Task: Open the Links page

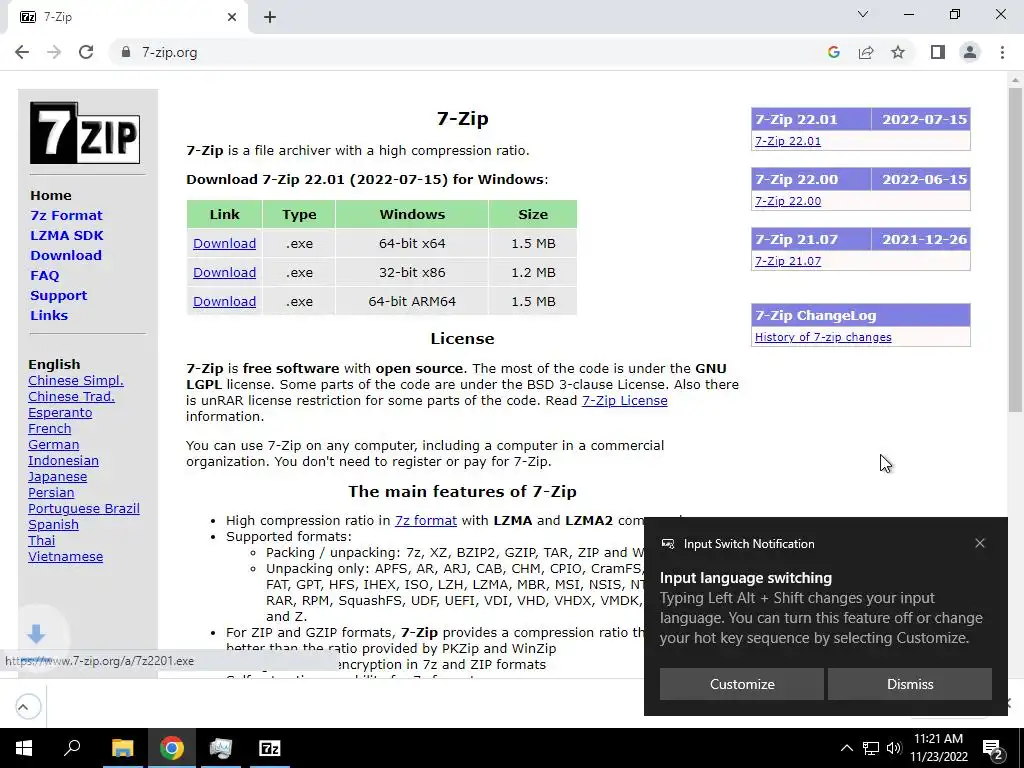Action: (x=49, y=315)
